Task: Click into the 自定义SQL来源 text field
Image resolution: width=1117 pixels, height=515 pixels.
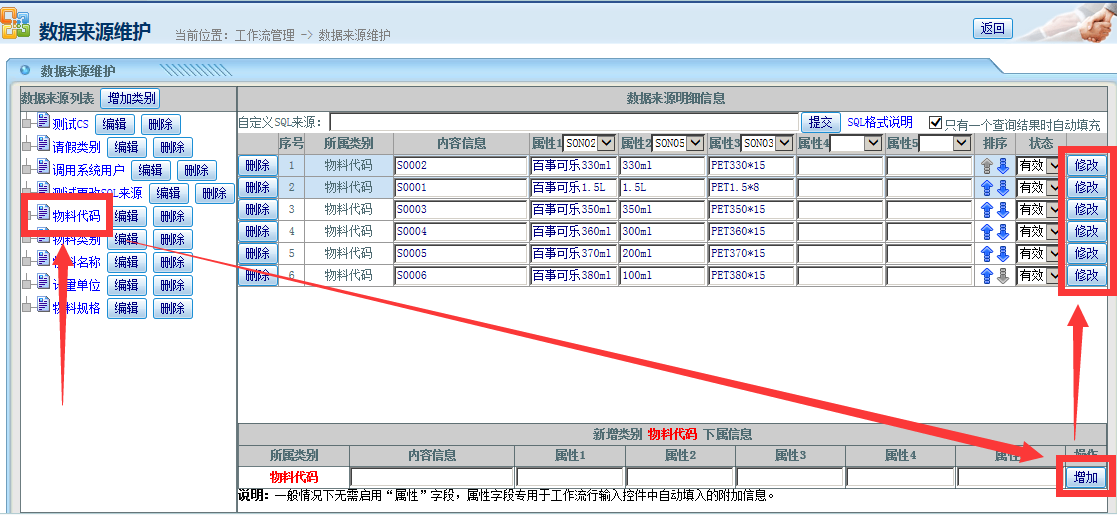Action: tap(562, 123)
